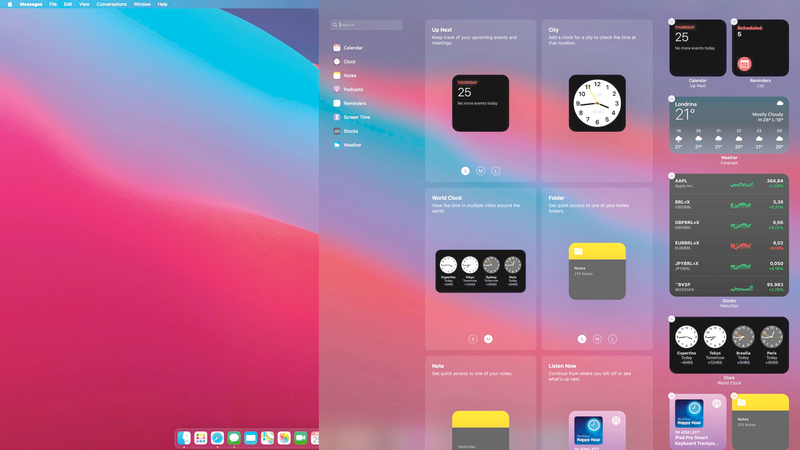Screen dimensions: 800x450
Task: Select Weather in the widget sidebar
Action: pyautogui.click(x=352, y=145)
